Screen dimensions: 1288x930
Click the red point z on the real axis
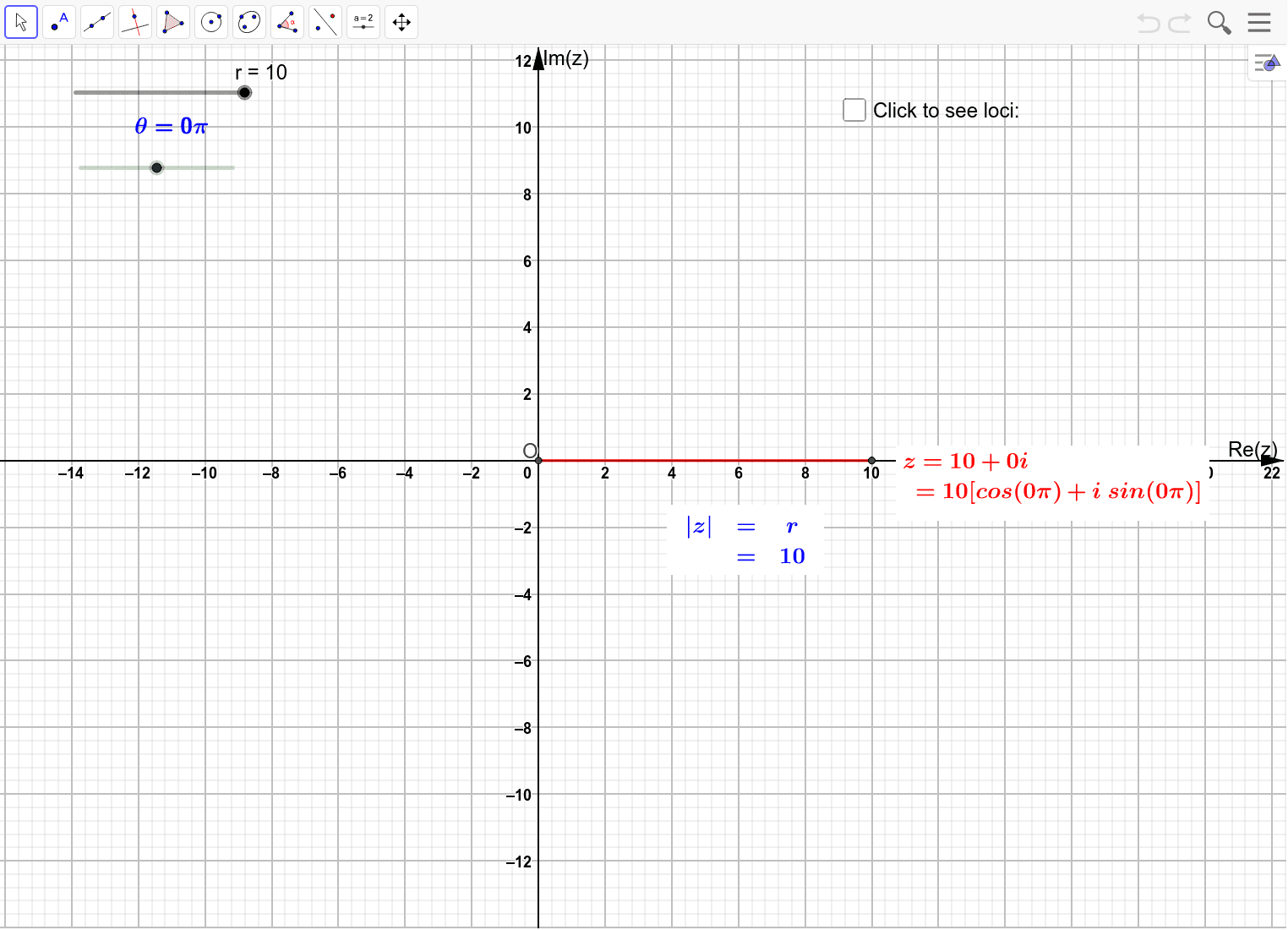point(872,459)
